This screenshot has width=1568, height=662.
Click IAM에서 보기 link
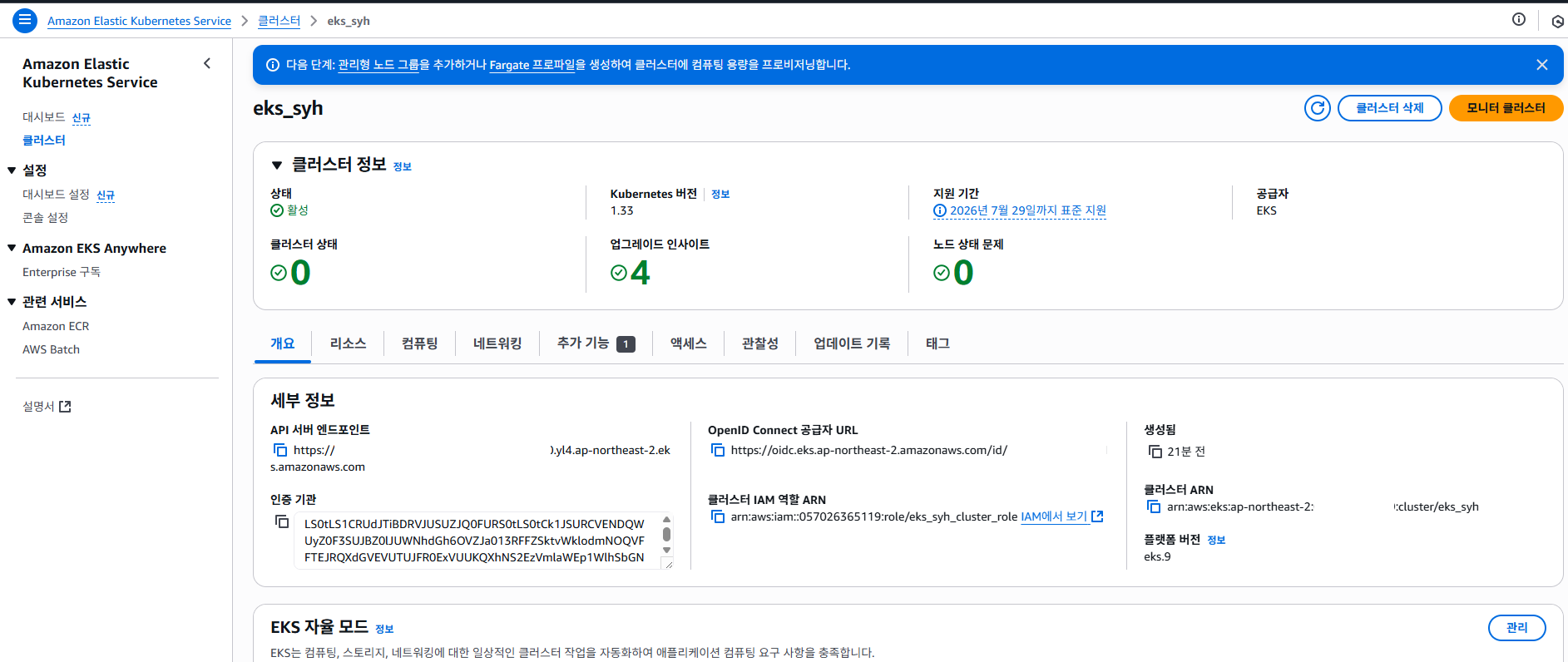pos(1054,516)
